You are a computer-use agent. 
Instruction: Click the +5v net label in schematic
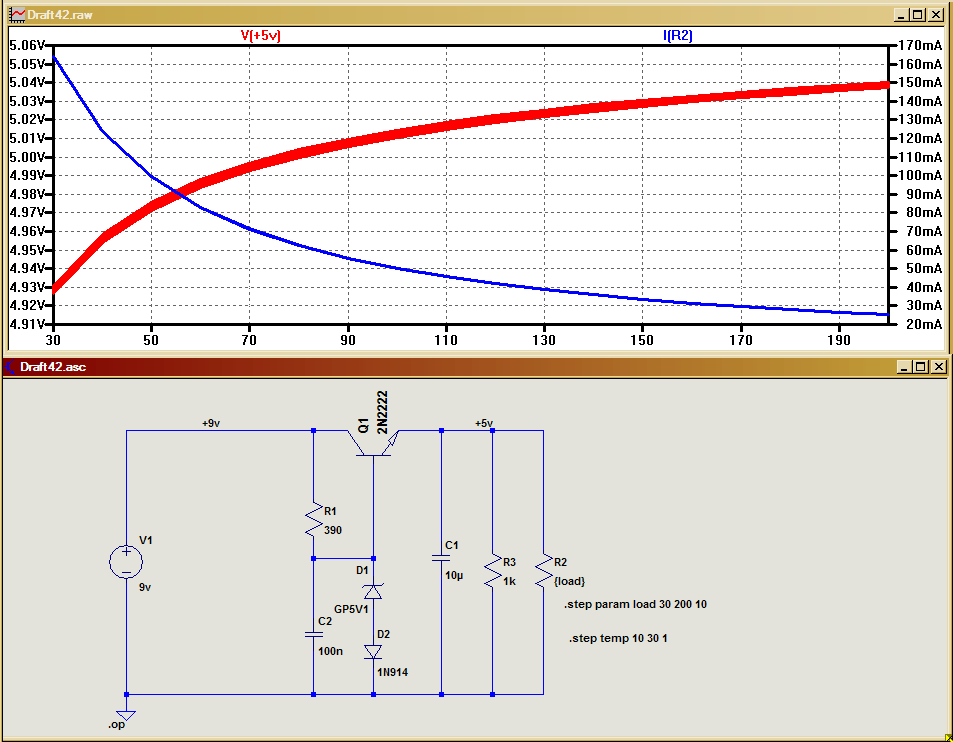[x=484, y=423]
